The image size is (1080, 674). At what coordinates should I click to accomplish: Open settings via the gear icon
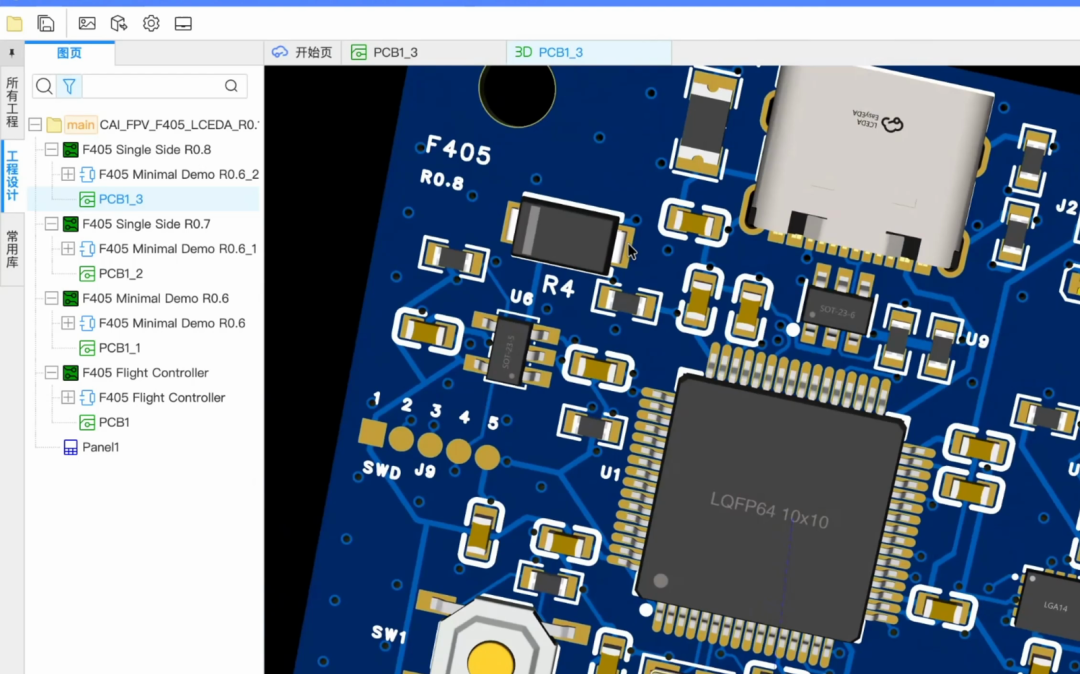151,23
